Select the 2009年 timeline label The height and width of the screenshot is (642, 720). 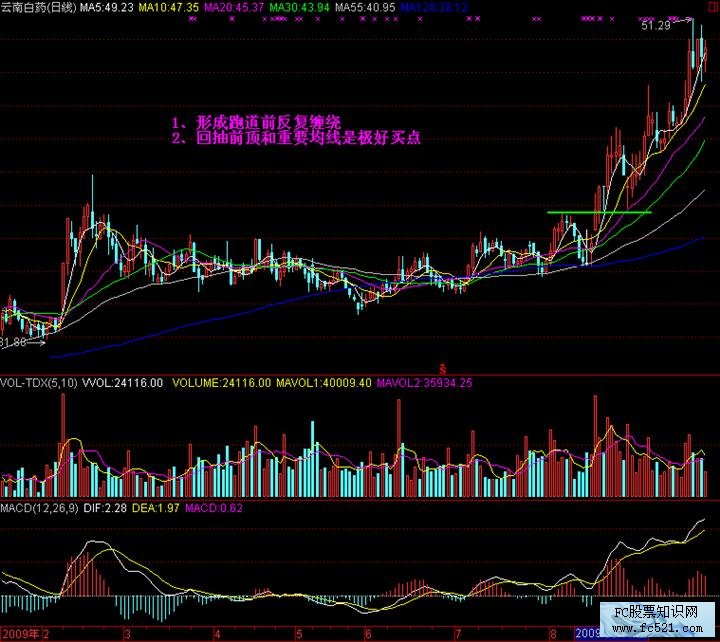coord(22,634)
